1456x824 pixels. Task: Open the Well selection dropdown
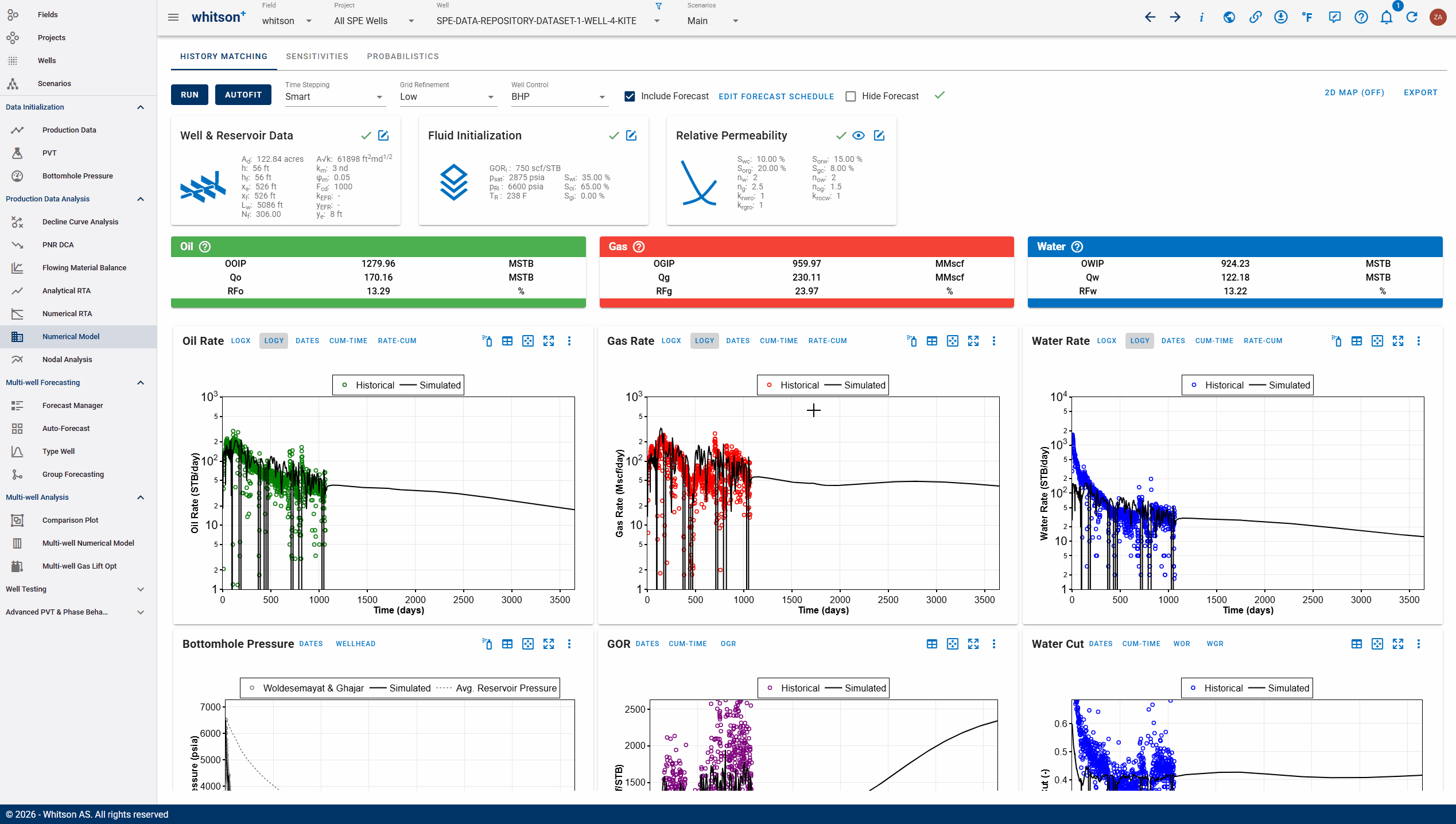point(548,21)
